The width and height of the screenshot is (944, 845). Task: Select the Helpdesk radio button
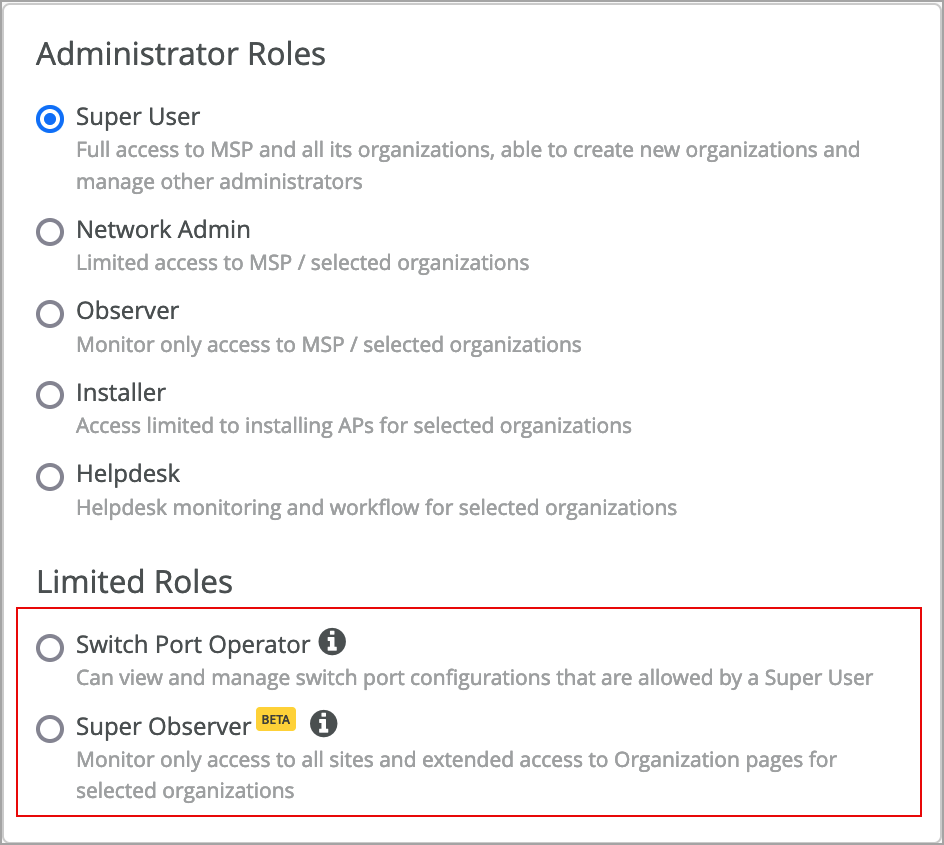[x=50, y=477]
